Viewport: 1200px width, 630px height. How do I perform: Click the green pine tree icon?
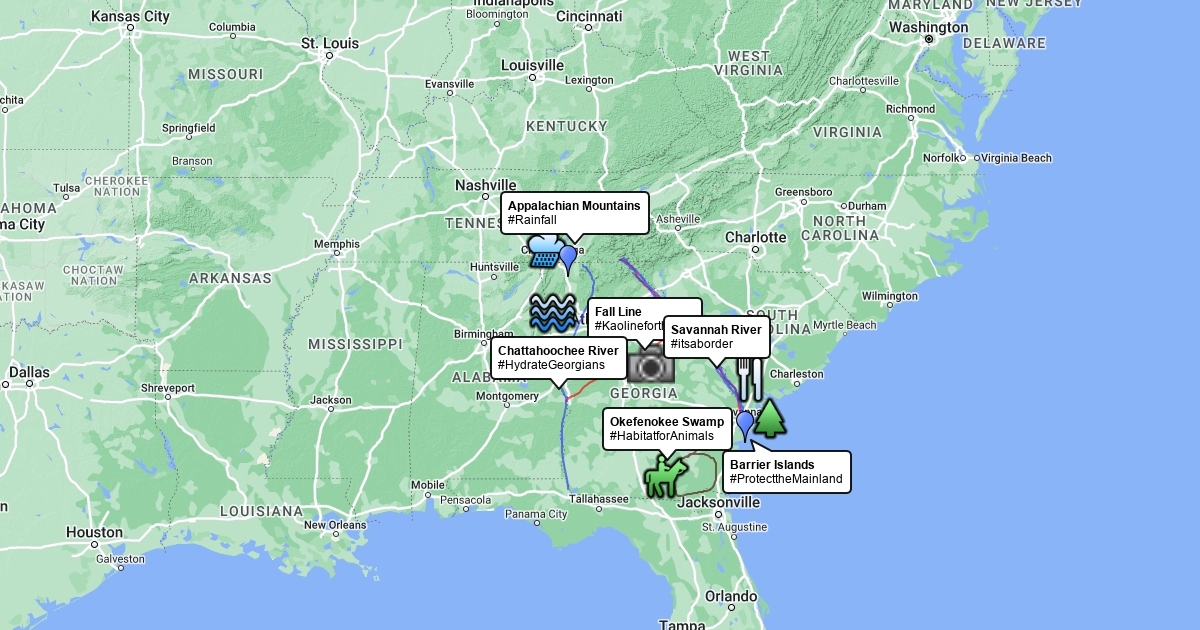click(770, 418)
